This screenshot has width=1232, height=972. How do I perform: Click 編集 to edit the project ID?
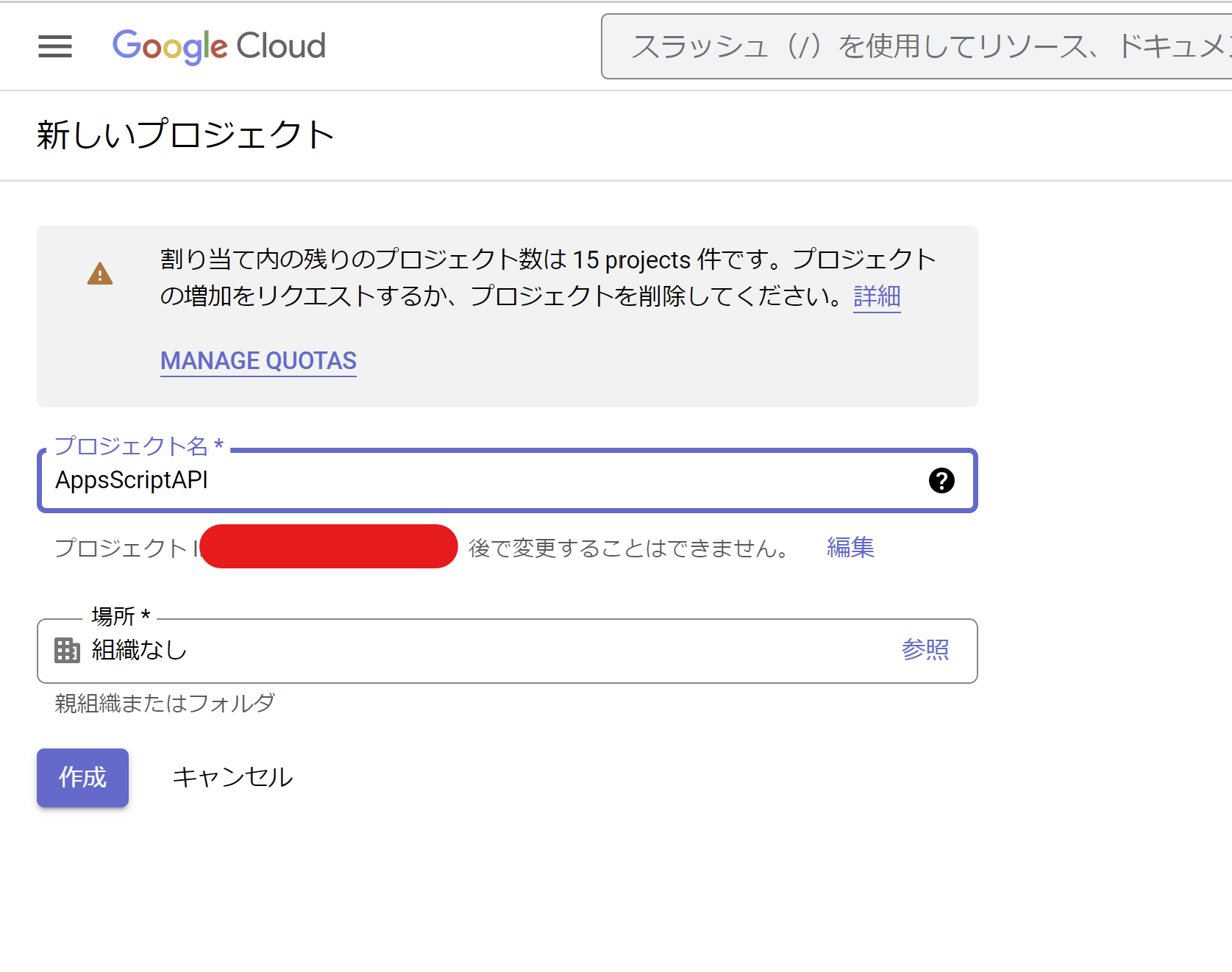pos(849,548)
